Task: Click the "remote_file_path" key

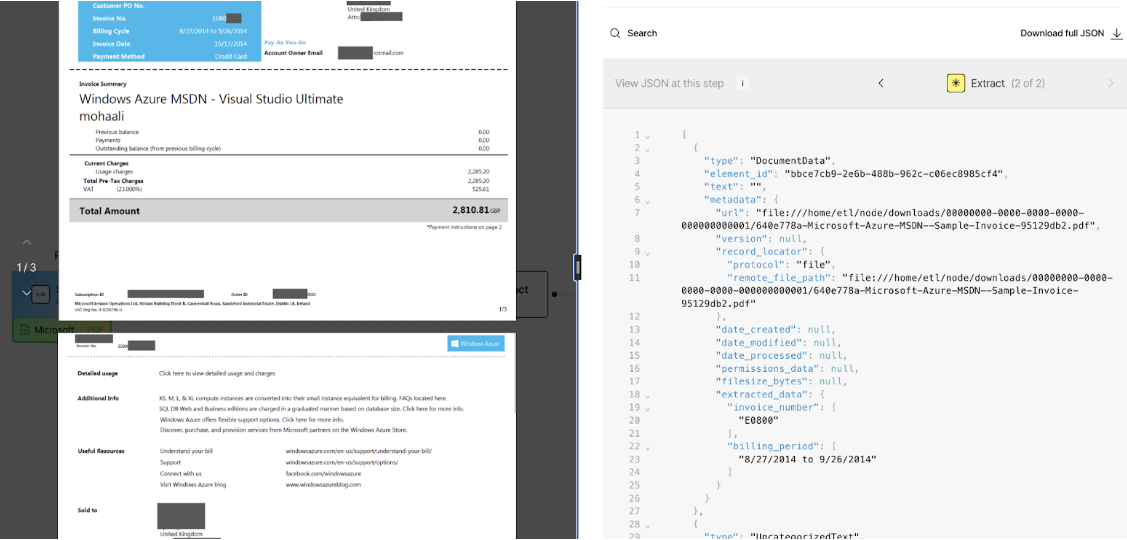Action: click(781, 278)
